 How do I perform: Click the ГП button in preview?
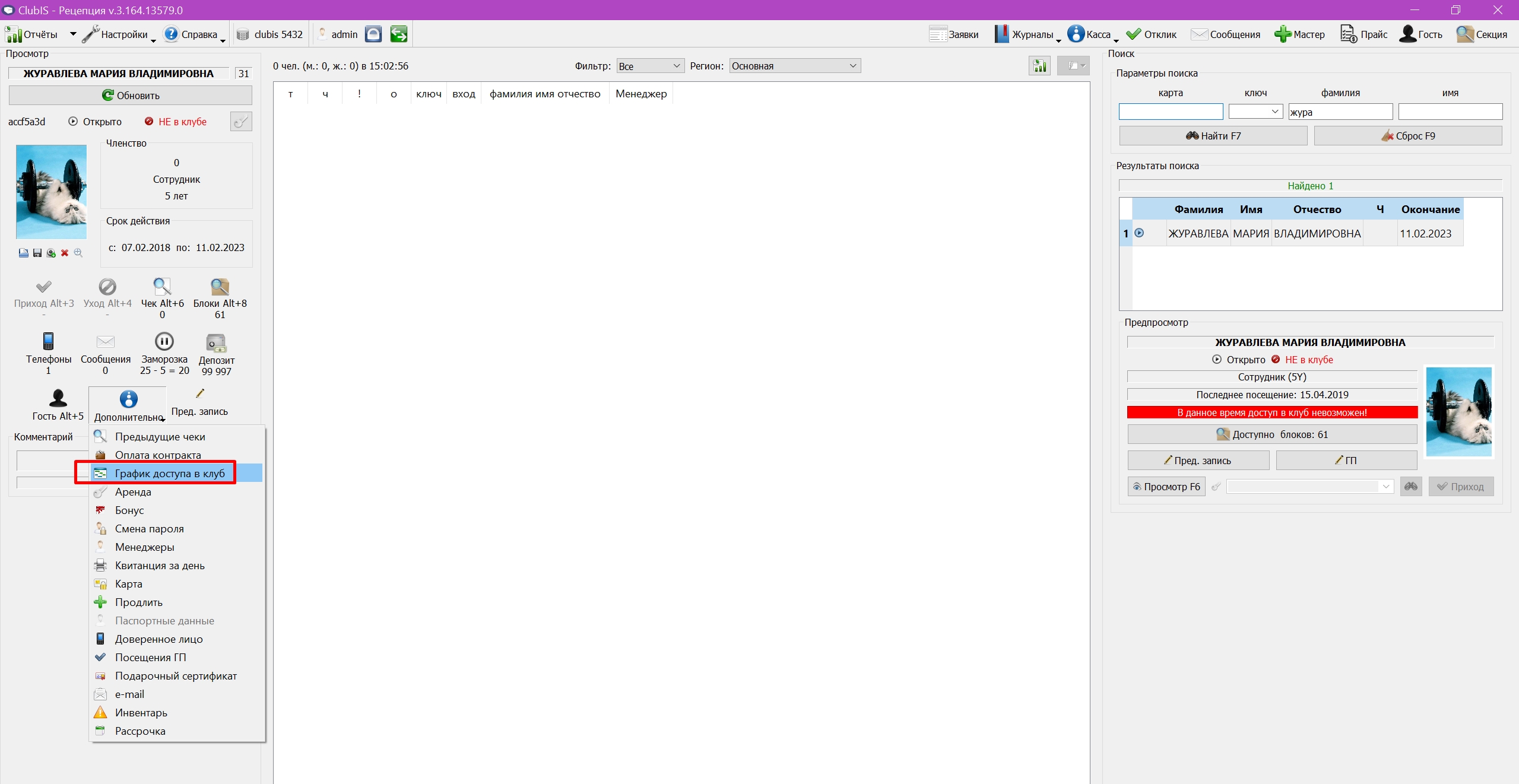(1346, 461)
